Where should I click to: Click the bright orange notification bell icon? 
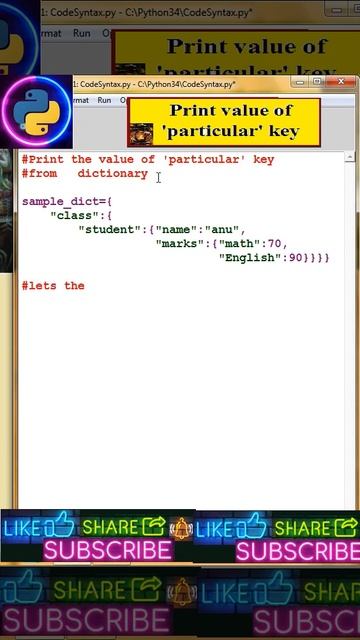click(x=181, y=528)
